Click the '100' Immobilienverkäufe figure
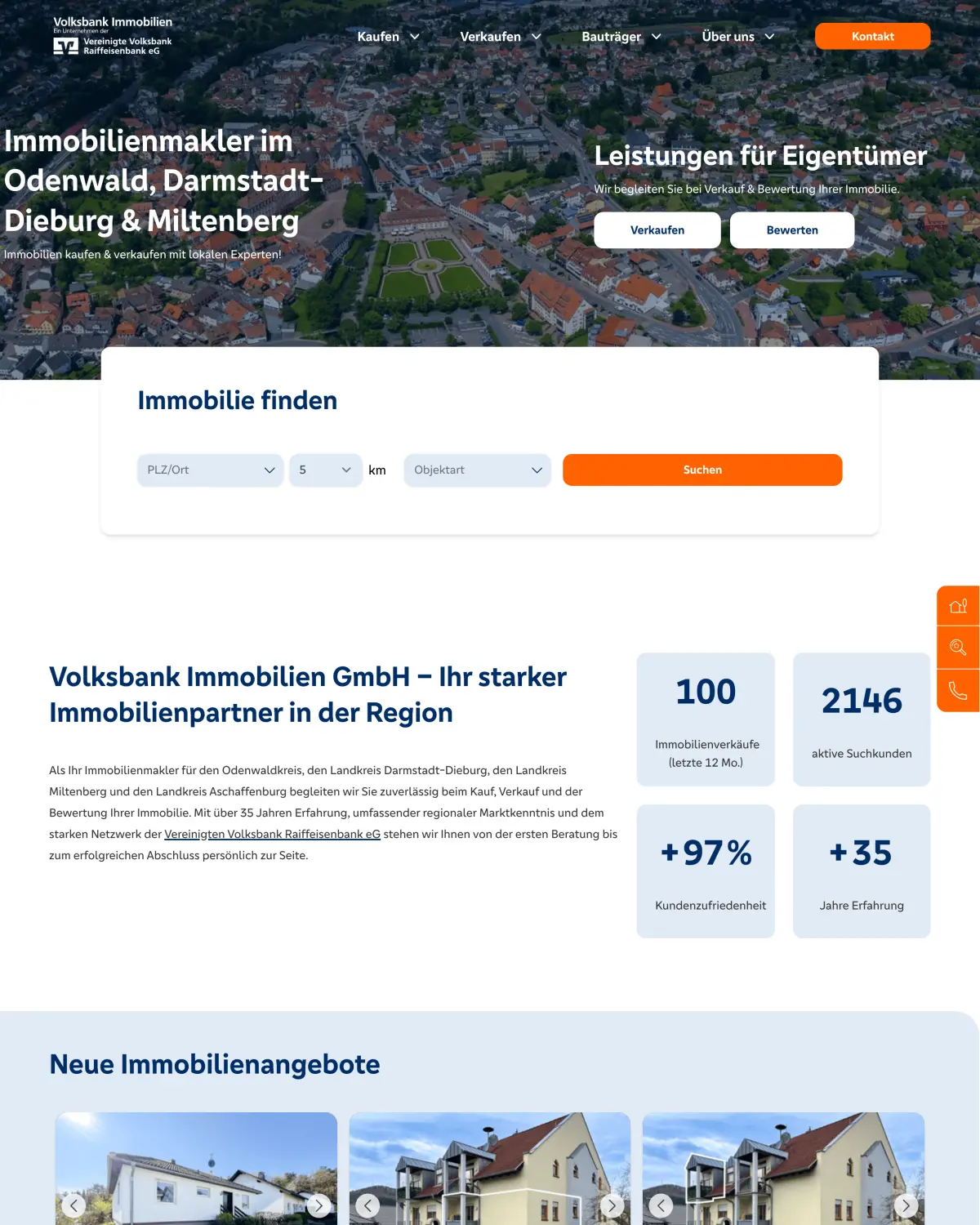This screenshot has height=1225, width=980. point(706,692)
